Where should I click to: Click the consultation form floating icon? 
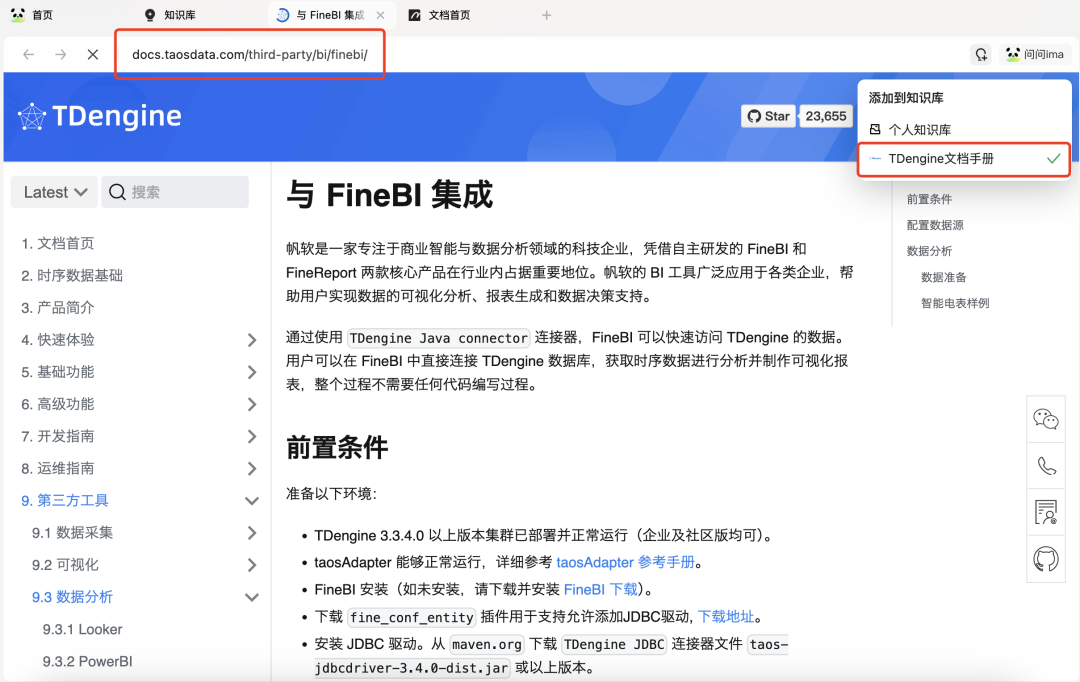click(1046, 513)
